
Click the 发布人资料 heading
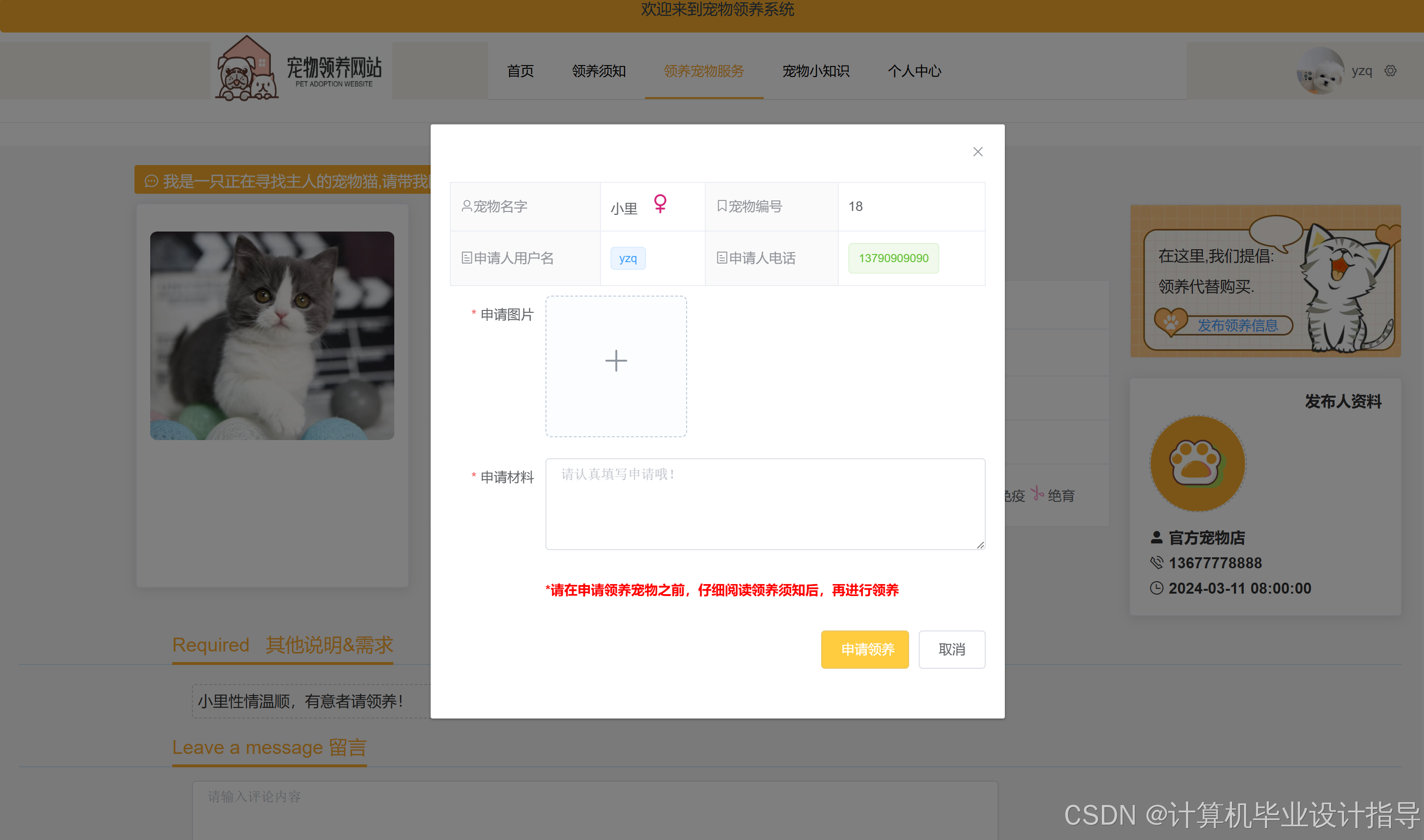(1343, 401)
